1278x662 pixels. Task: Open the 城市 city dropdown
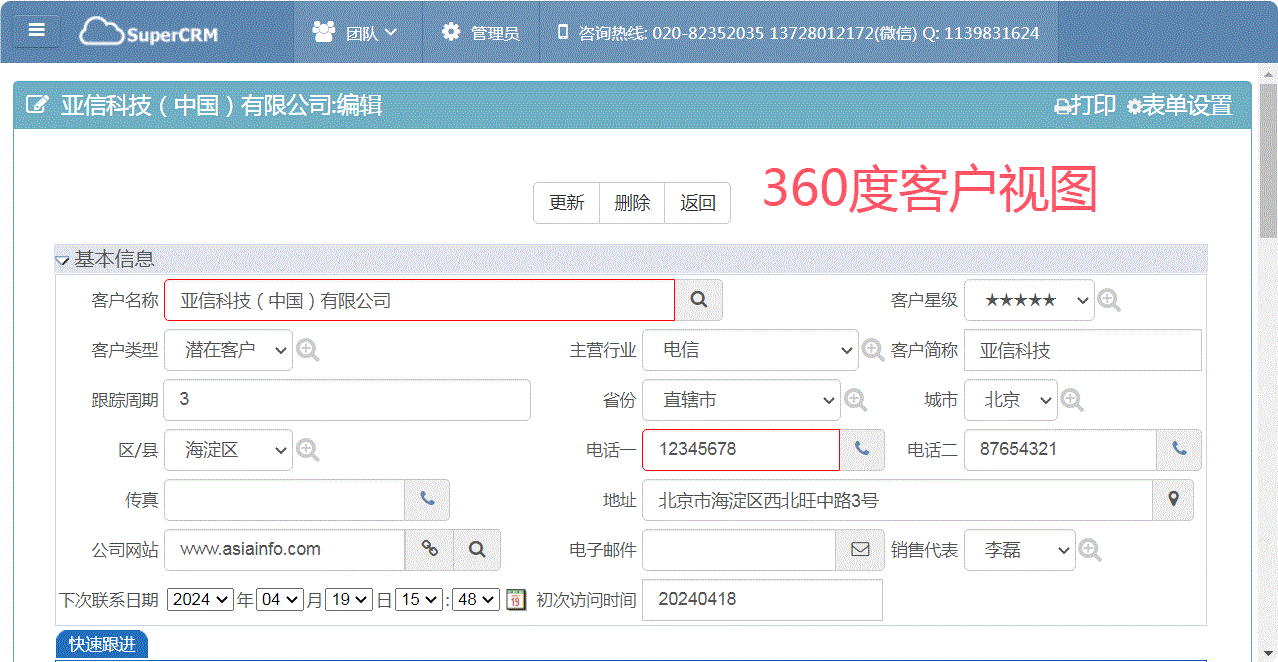1011,400
